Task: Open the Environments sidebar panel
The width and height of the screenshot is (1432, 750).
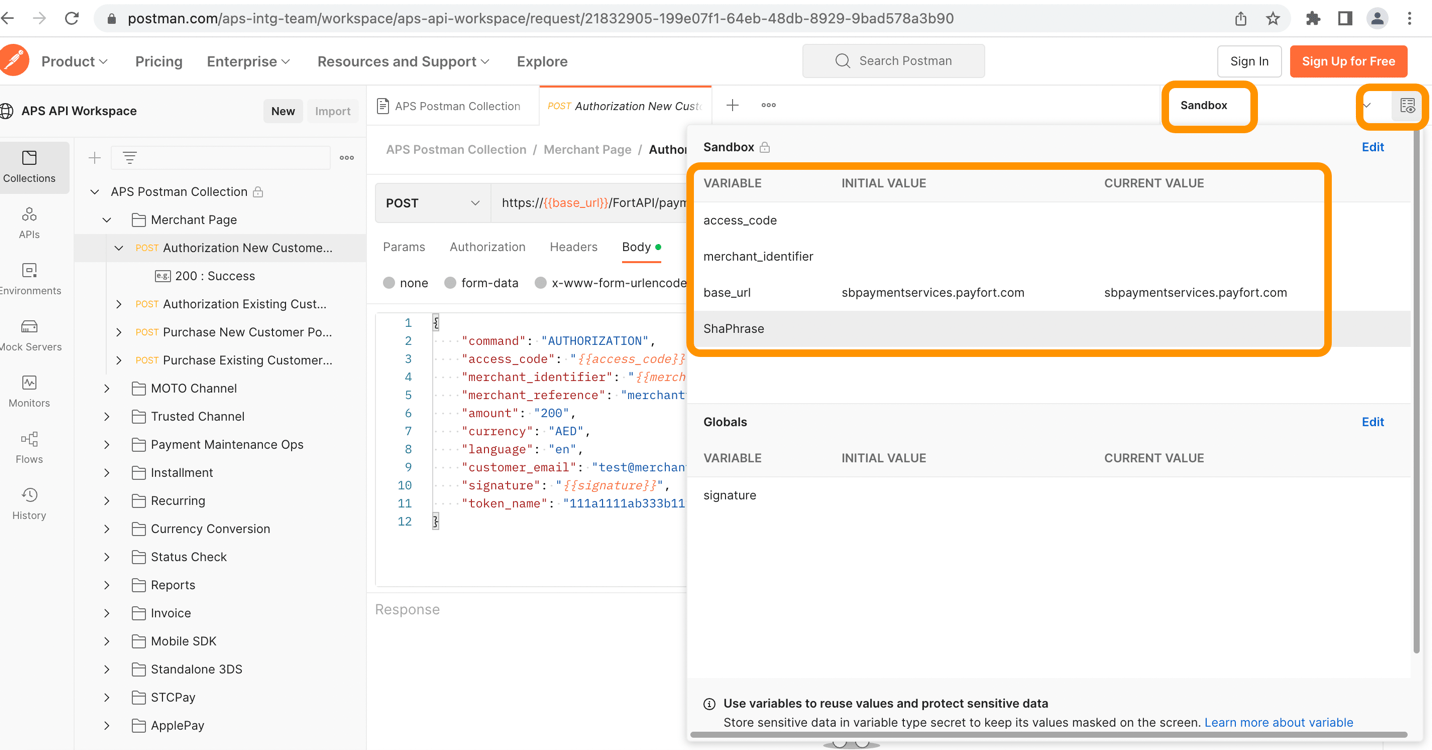Action: 29,278
